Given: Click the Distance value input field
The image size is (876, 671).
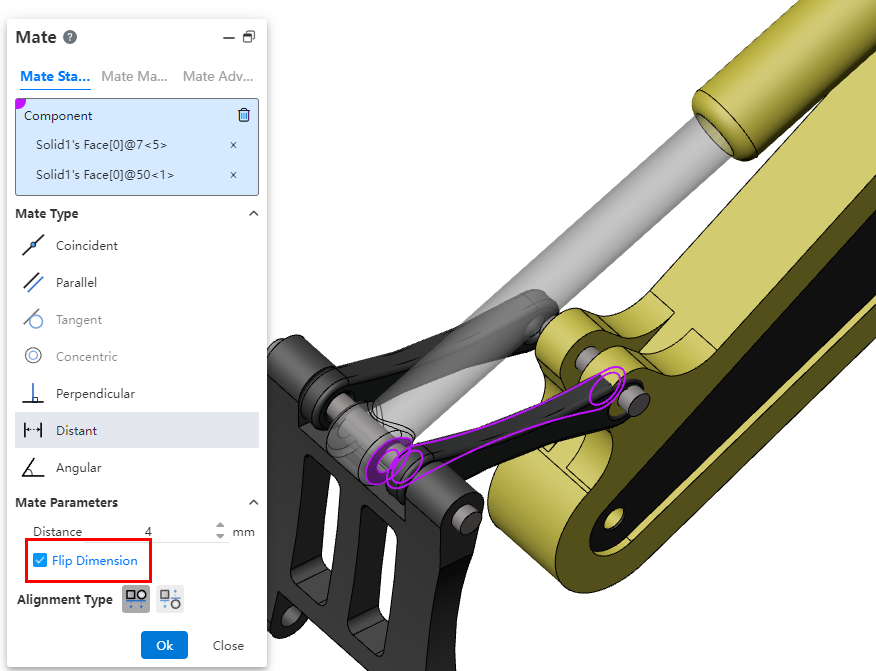Looking at the screenshot, I should click(148, 531).
